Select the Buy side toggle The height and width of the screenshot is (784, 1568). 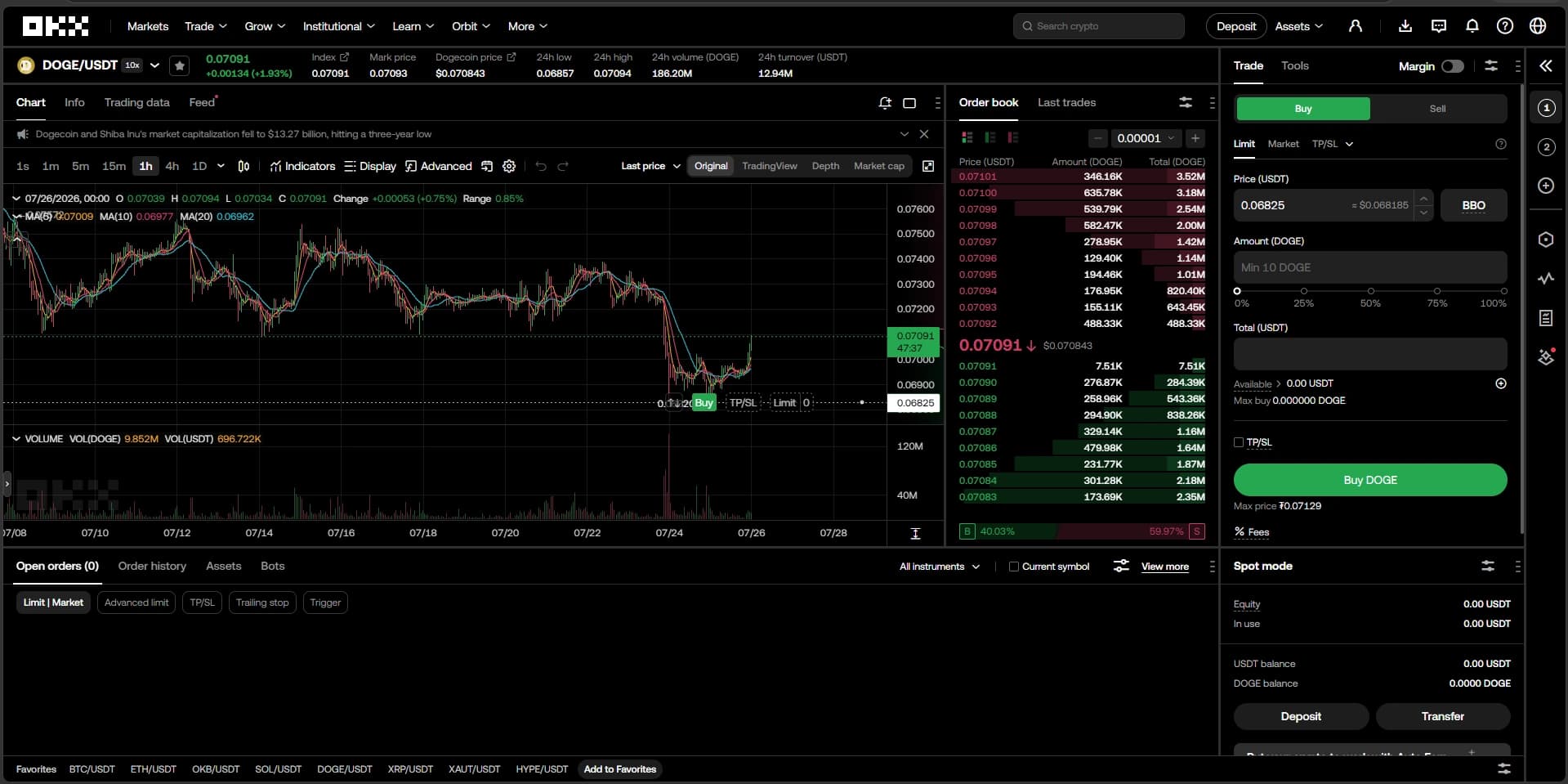(1303, 109)
